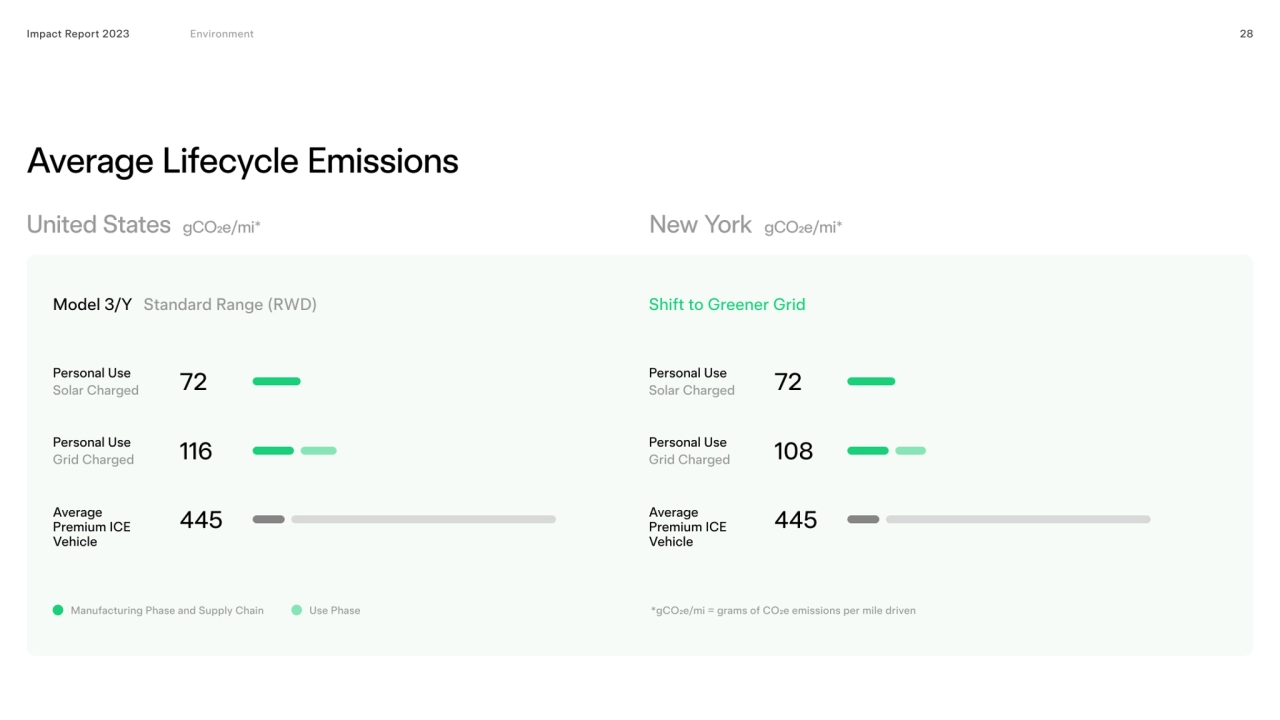Click the United States 116 row dark-green manufacturing bar
This screenshot has width=1280, height=720.
click(x=273, y=451)
